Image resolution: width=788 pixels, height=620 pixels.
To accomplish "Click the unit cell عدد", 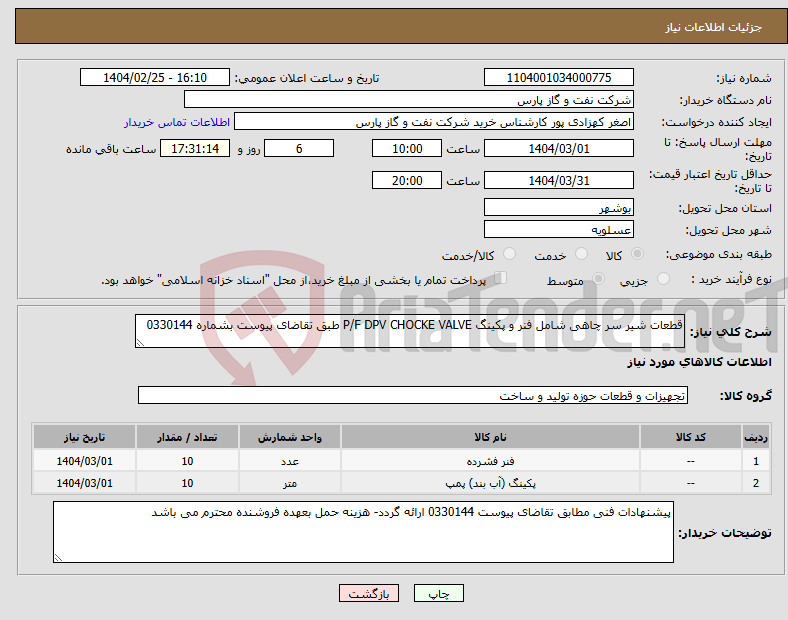I will click(290, 461).
